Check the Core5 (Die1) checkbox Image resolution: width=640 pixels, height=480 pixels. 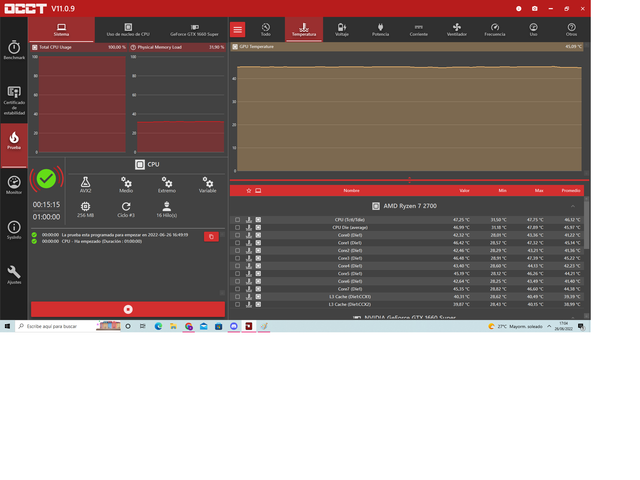click(238, 273)
